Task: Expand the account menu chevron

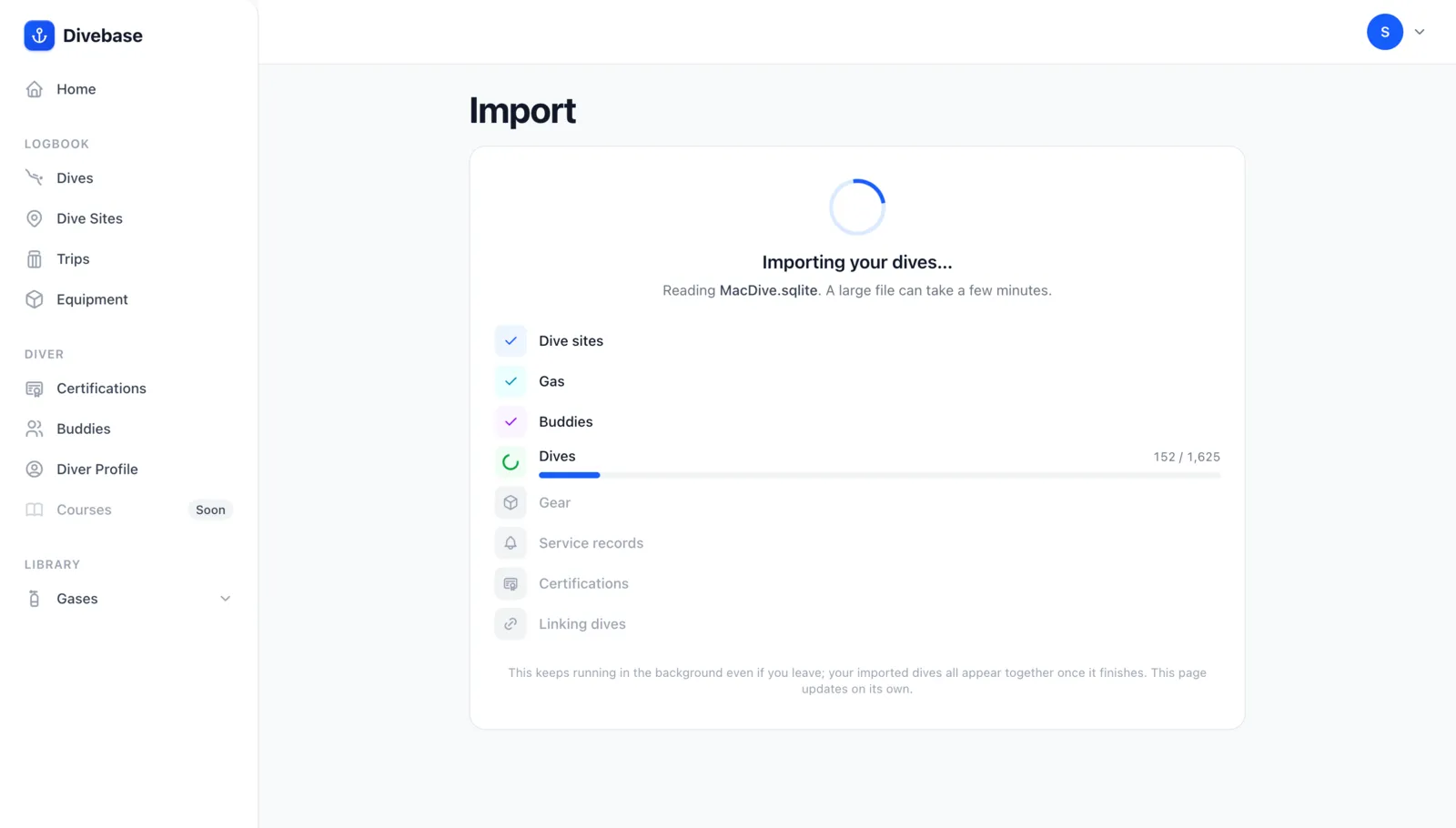Action: [x=1420, y=32]
